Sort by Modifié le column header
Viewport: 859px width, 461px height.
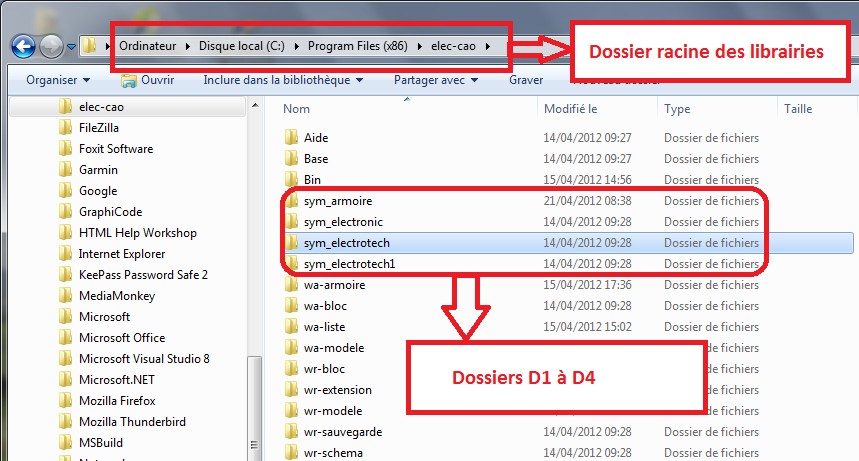tap(570, 109)
